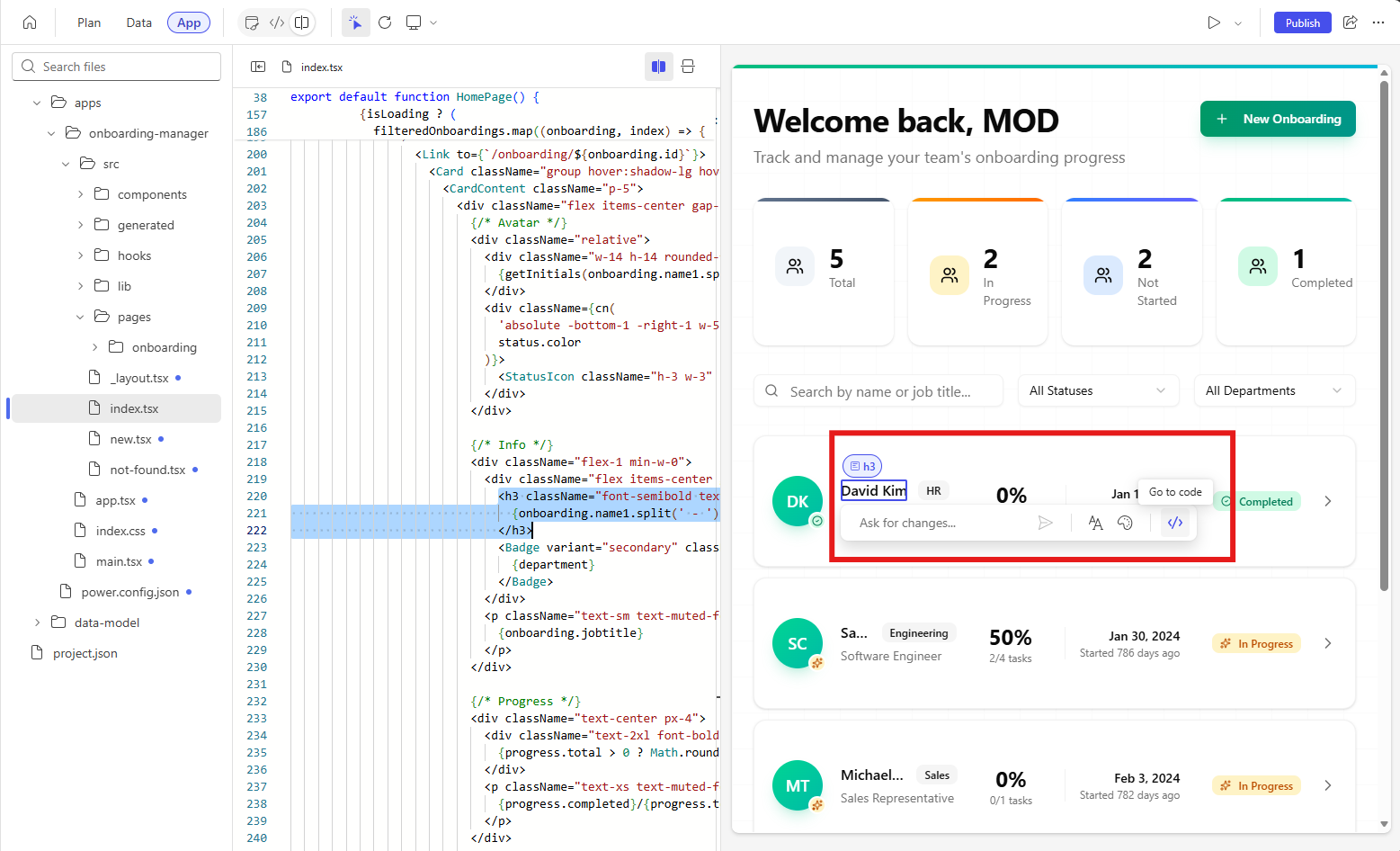Open power.config.json file

pyautogui.click(x=130, y=592)
